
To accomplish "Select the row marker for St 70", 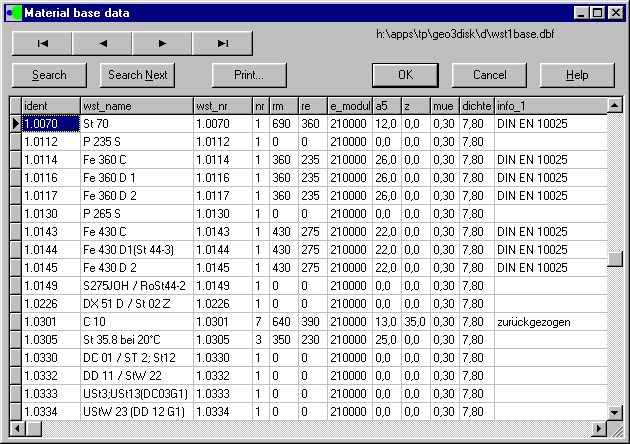I will tap(15, 123).
